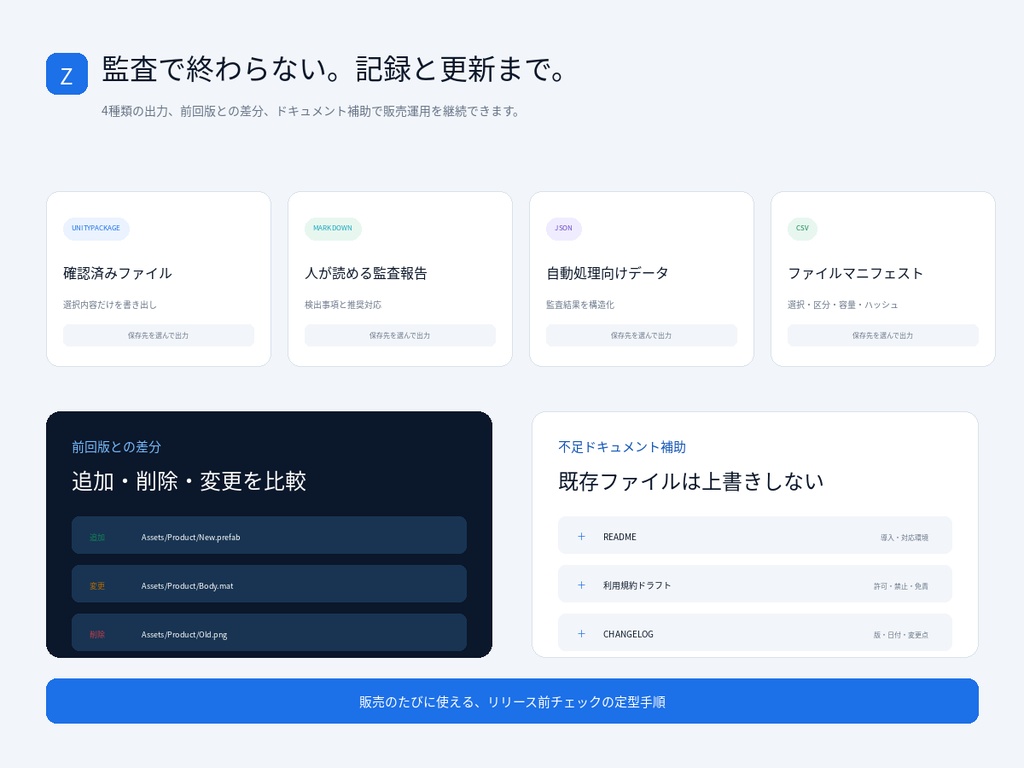
Task: Click the red 削除 status label
Action: (97, 634)
